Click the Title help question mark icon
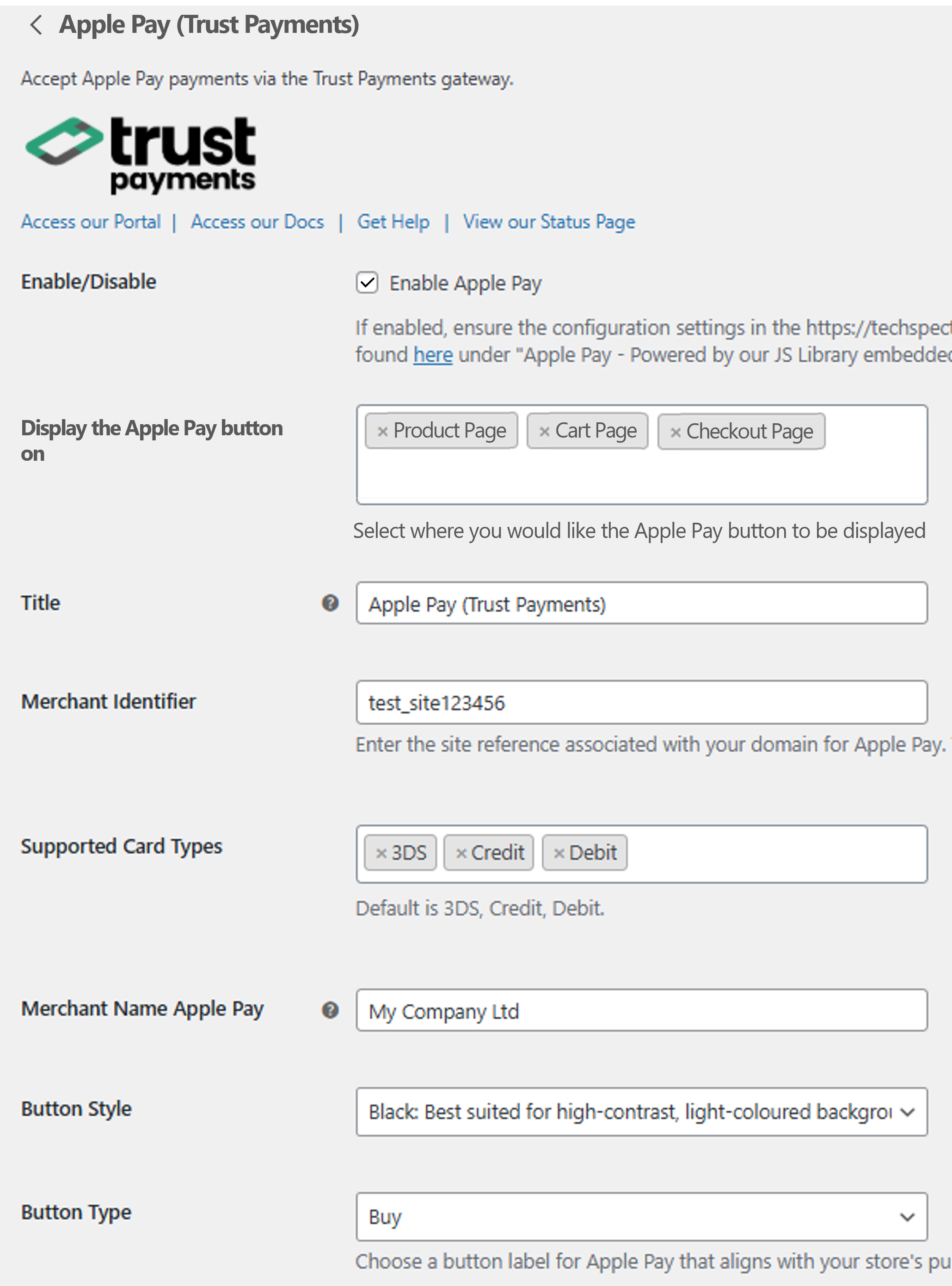This screenshot has height=1286, width=952. [x=330, y=603]
